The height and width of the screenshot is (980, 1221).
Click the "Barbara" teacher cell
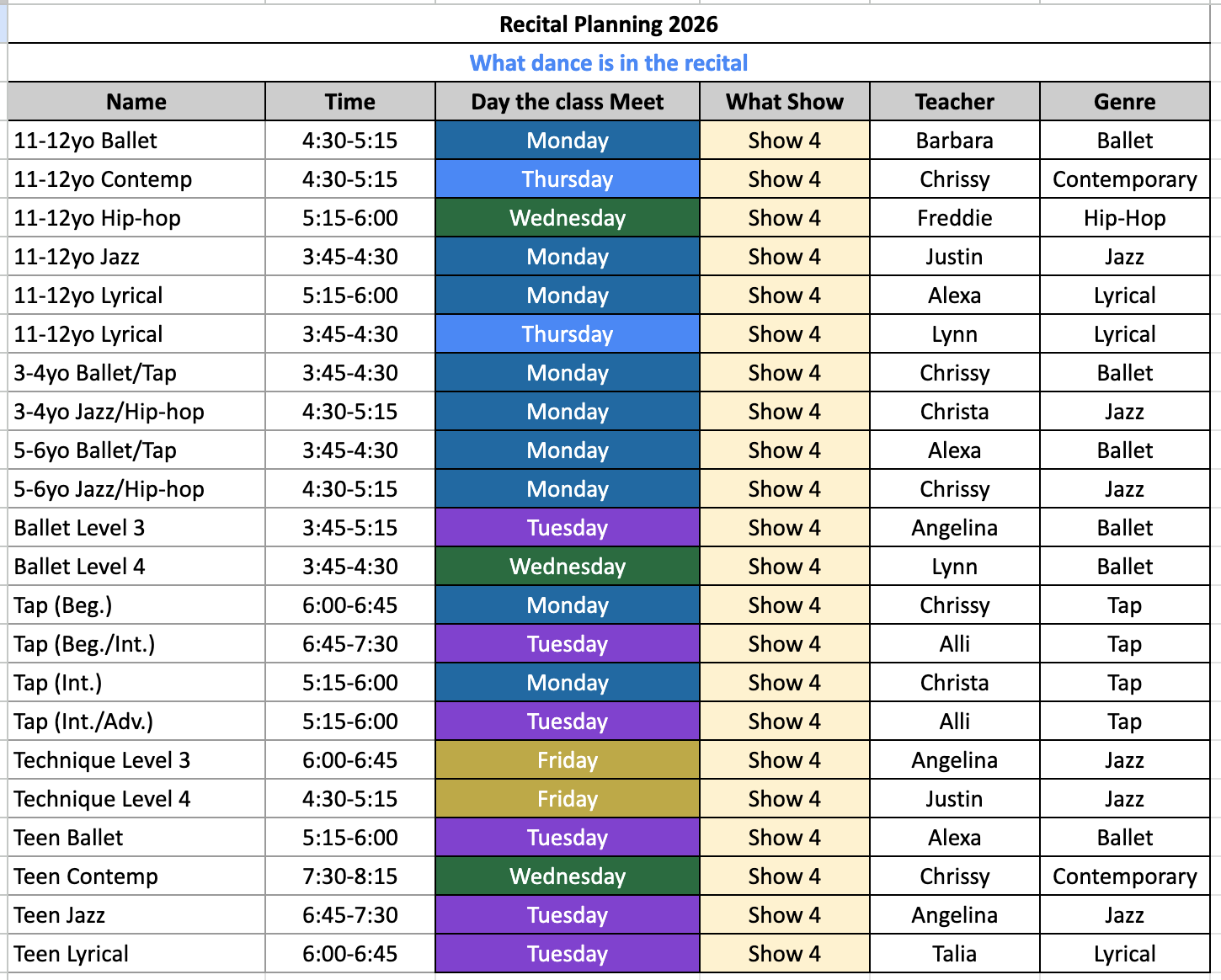(954, 141)
